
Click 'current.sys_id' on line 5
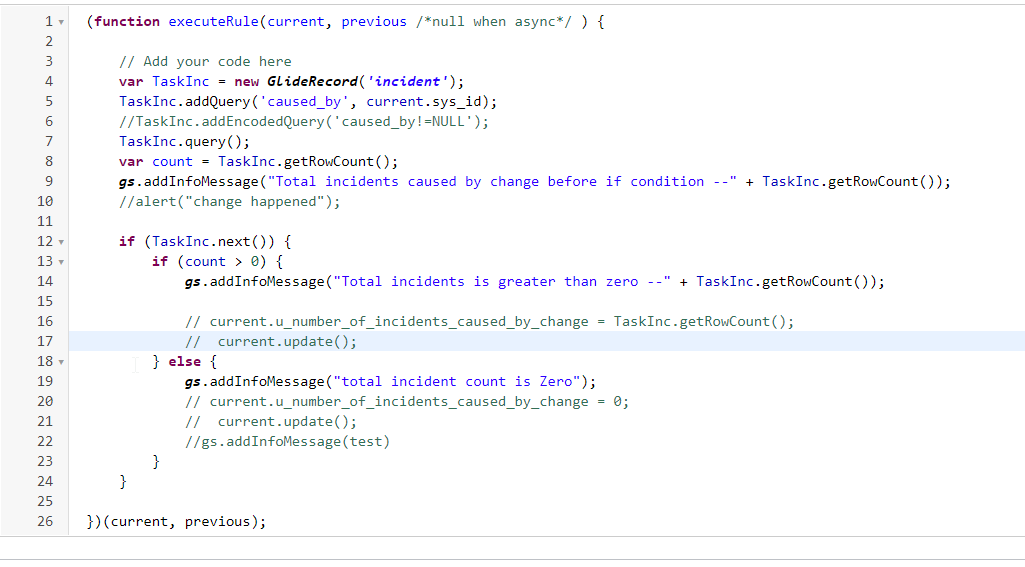424,102
